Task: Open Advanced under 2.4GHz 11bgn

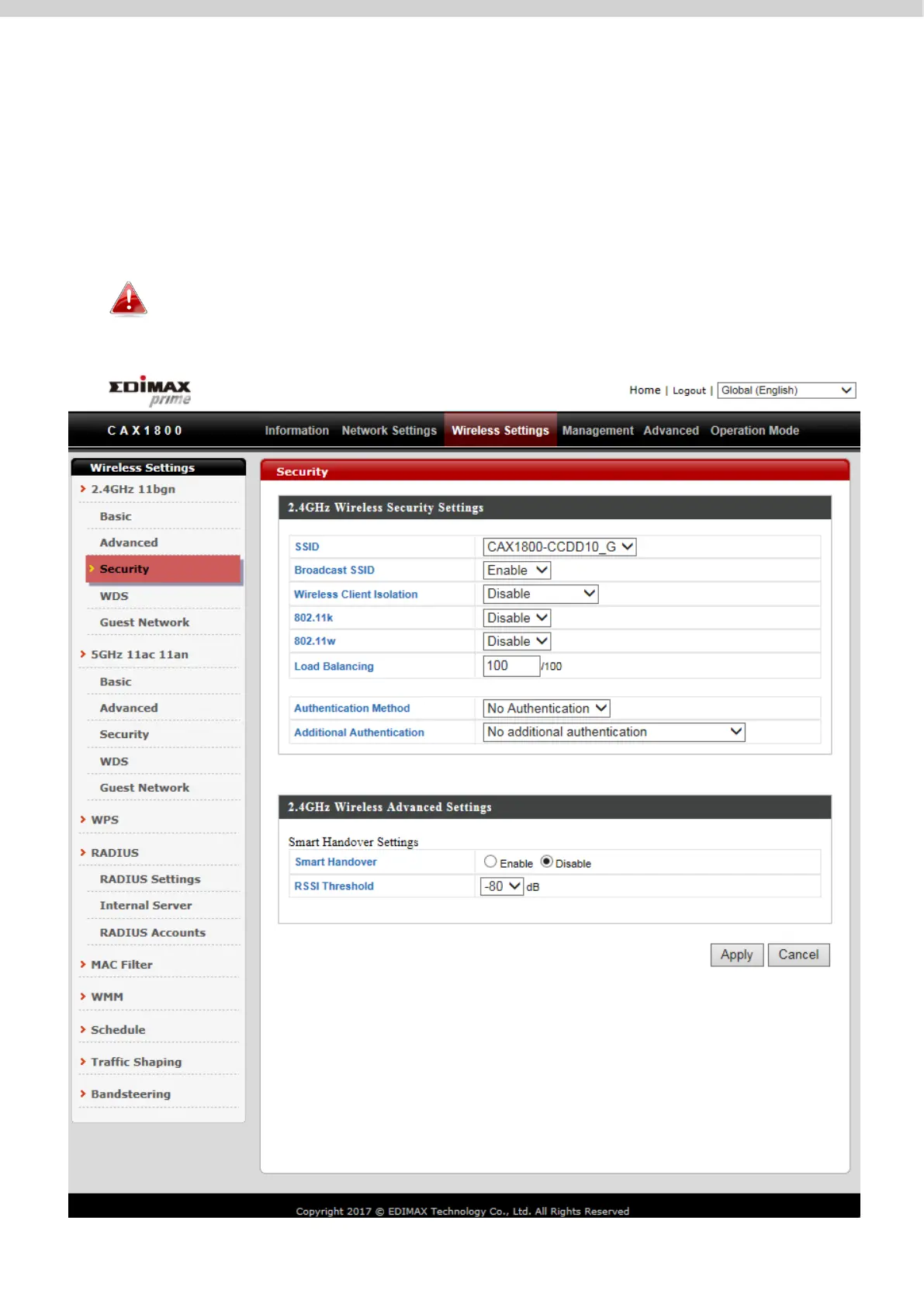Action: pyautogui.click(x=129, y=543)
